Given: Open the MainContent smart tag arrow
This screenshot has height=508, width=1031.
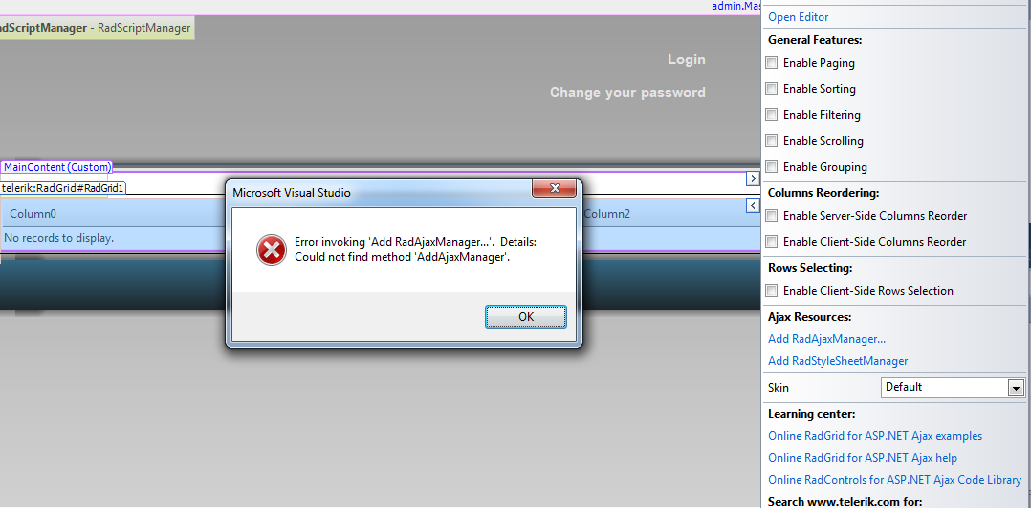Looking at the screenshot, I should [752, 179].
